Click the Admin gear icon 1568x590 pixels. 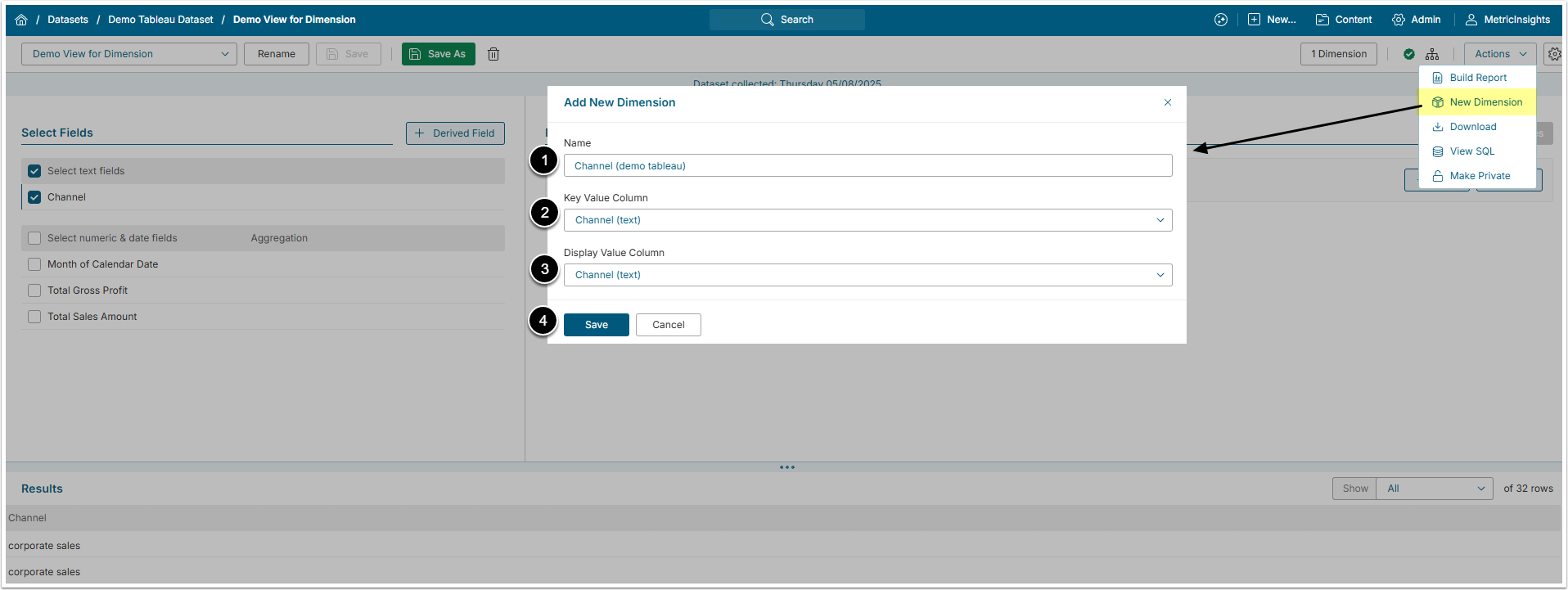[1399, 20]
